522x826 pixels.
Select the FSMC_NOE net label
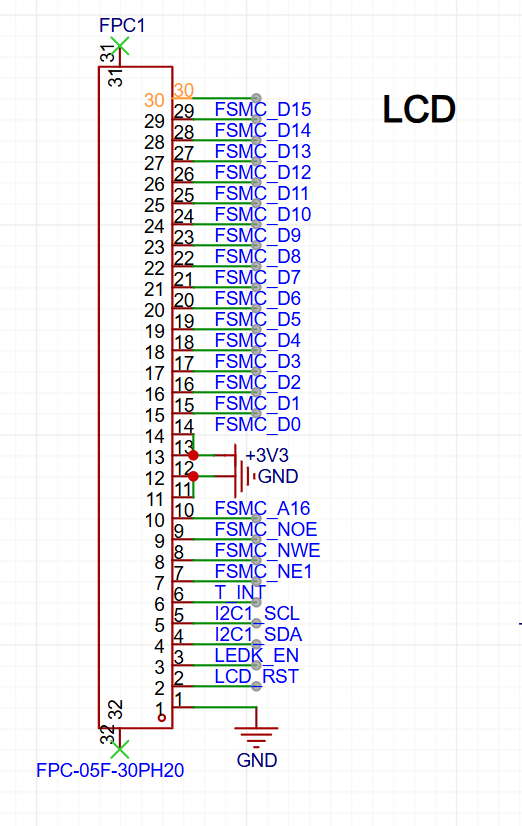[266, 529]
